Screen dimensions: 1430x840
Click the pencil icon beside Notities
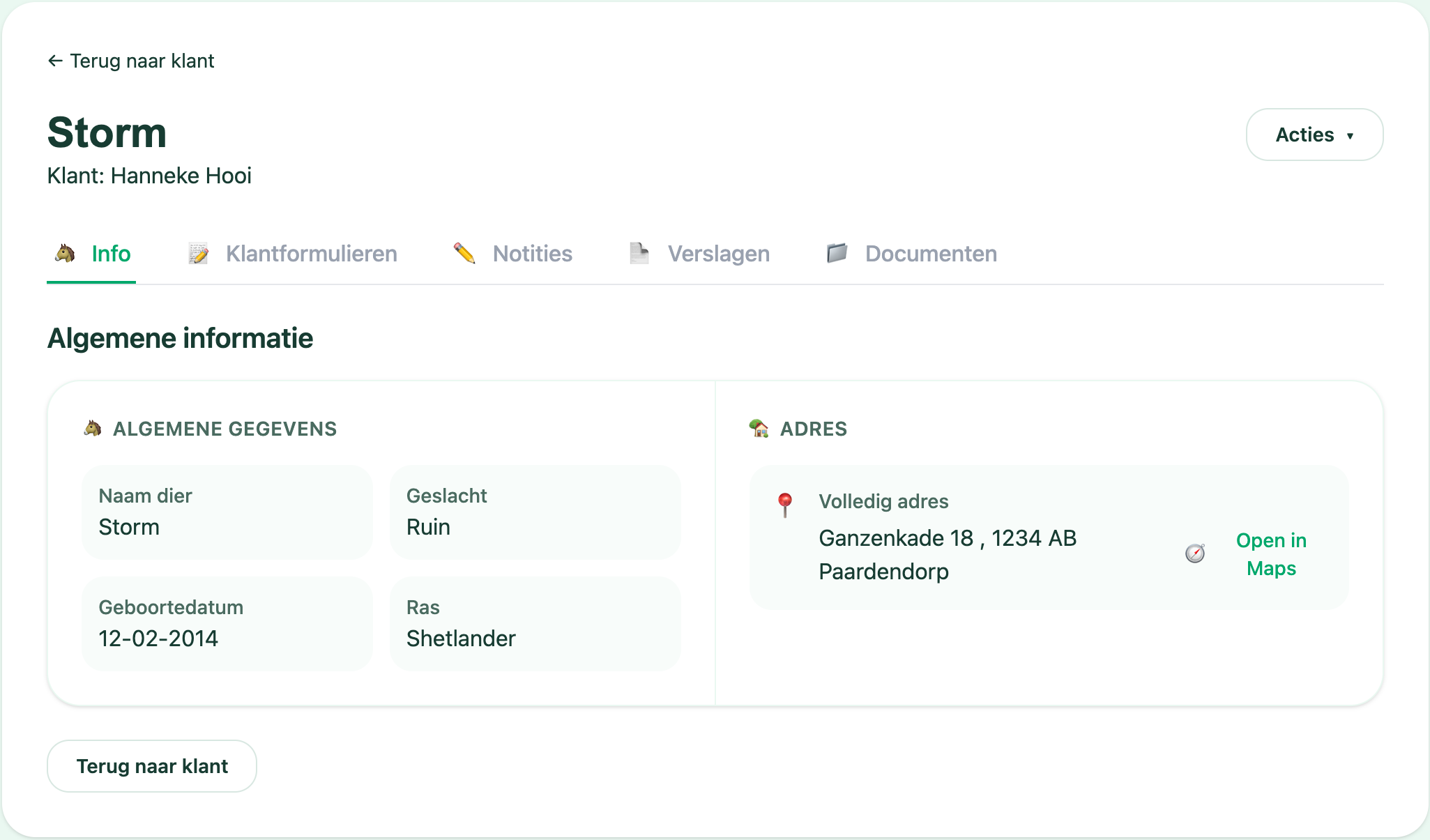pyautogui.click(x=464, y=253)
